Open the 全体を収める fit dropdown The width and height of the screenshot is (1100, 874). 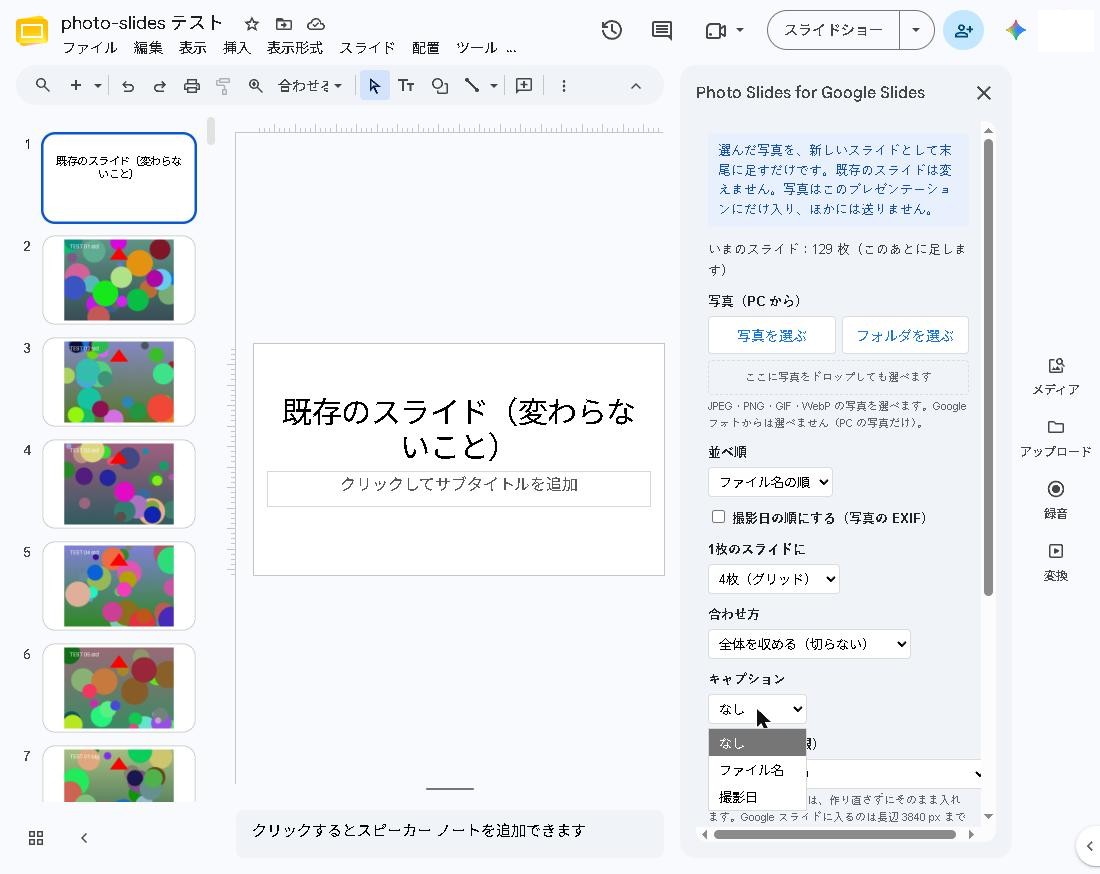click(810, 644)
